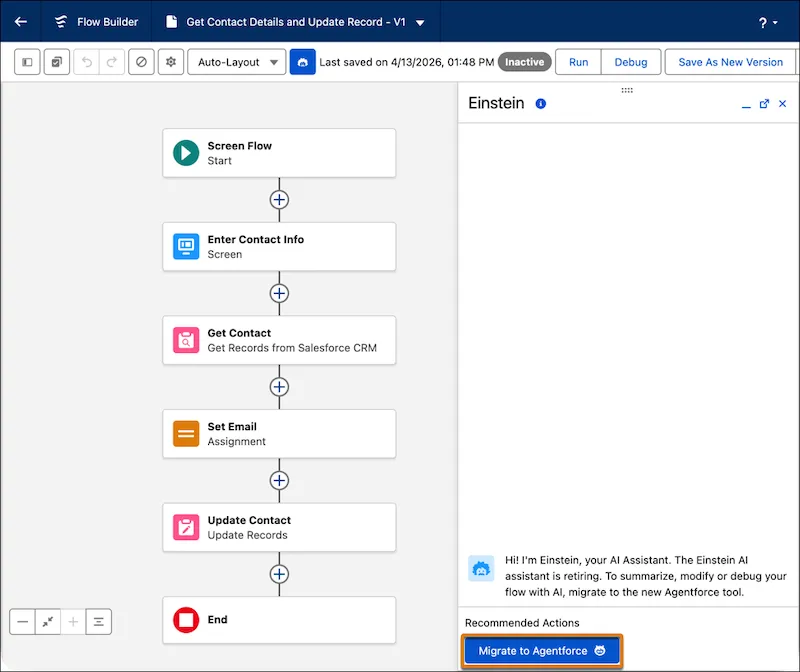The width and height of the screenshot is (800, 672).
Task: Open the Help question mark menu
Action: point(768,22)
